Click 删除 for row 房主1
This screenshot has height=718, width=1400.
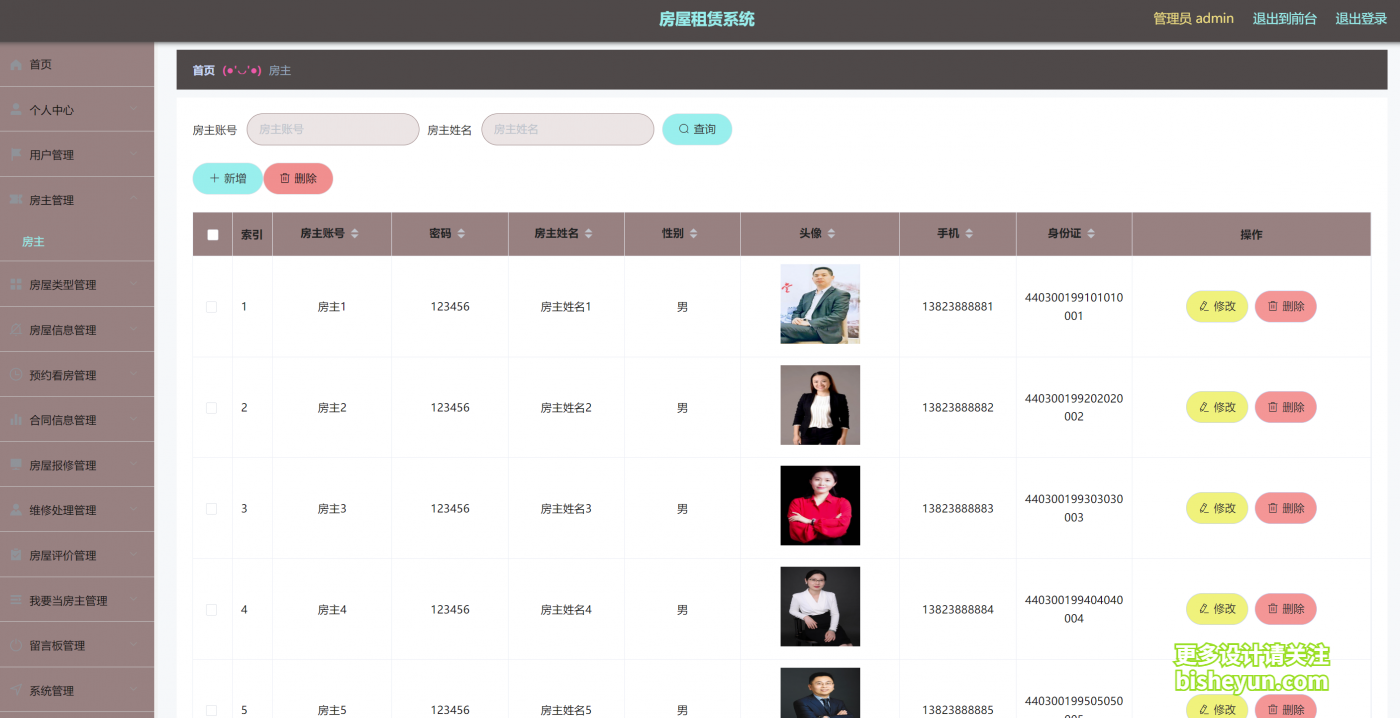(x=1286, y=307)
